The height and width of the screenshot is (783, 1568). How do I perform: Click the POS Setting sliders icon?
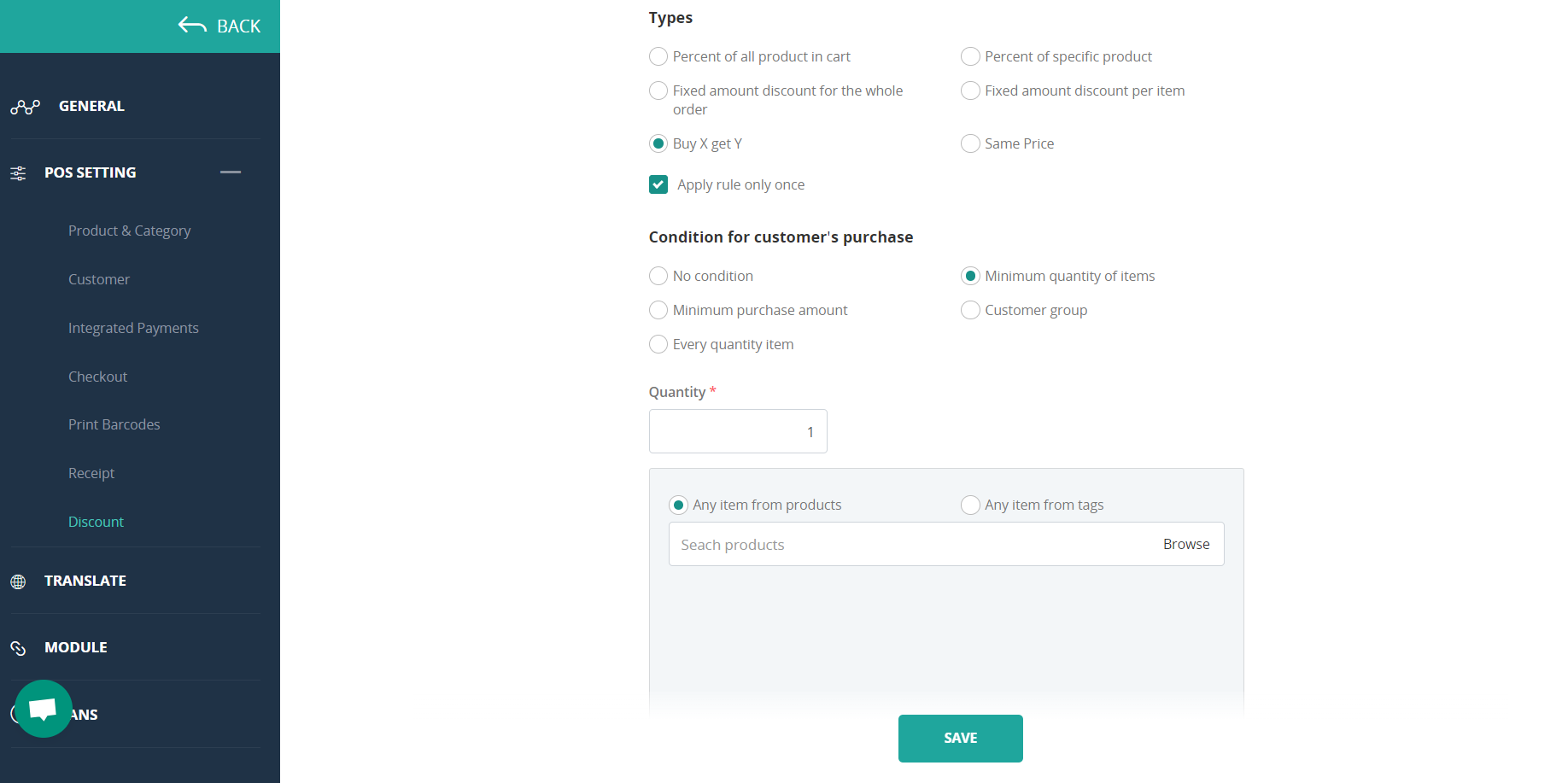pos(18,173)
